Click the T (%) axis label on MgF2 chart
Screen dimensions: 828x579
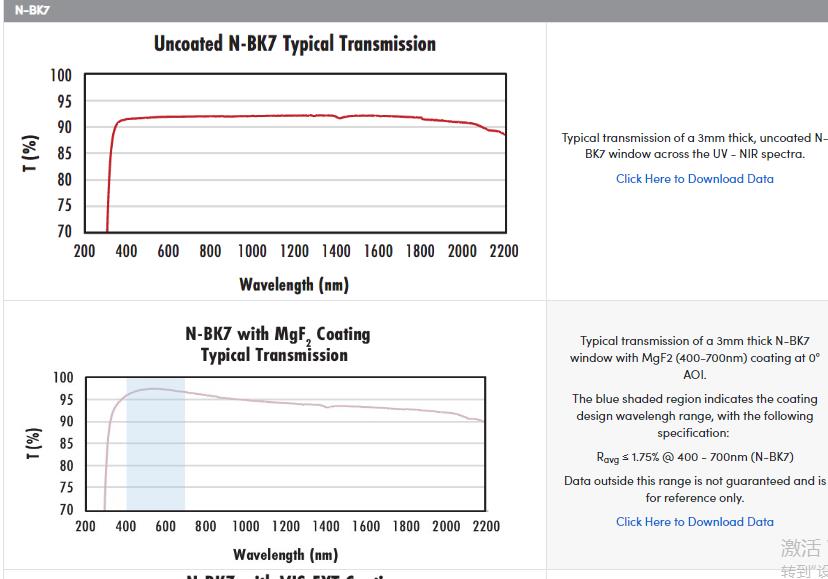pyautogui.click(x=34, y=443)
